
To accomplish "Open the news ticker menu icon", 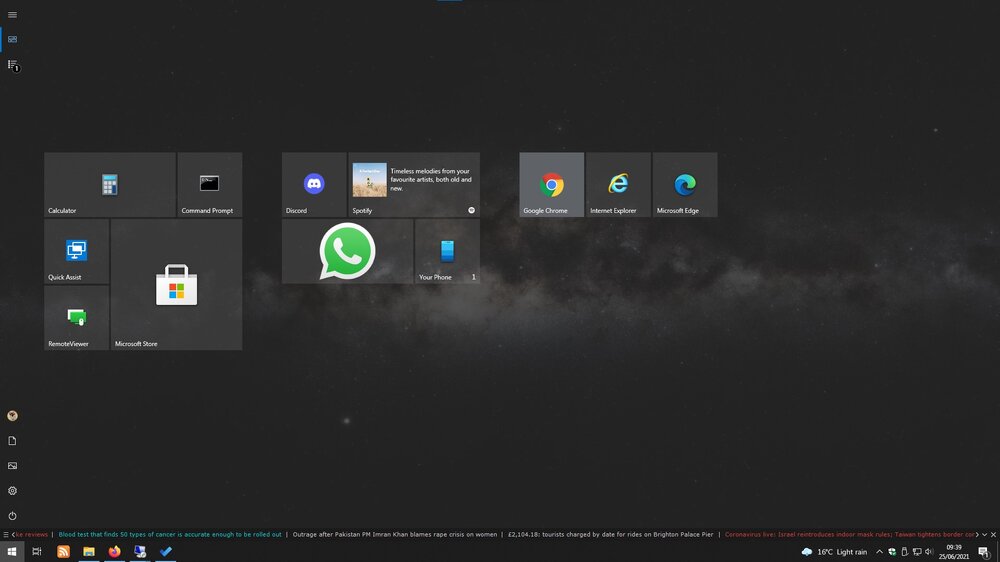I will (x=6, y=535).
